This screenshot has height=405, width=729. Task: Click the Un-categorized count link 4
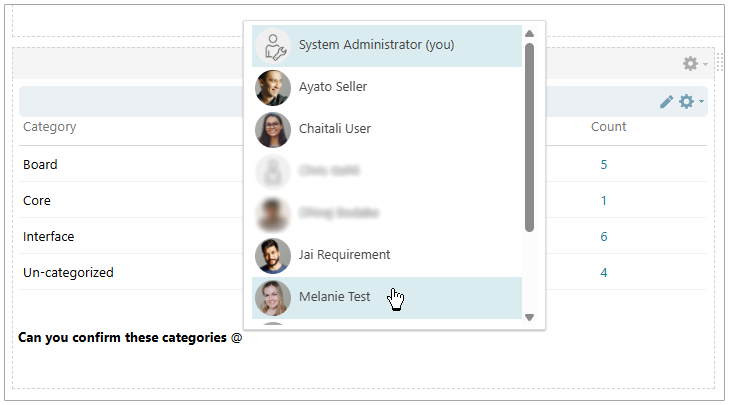tap(604, 273)
